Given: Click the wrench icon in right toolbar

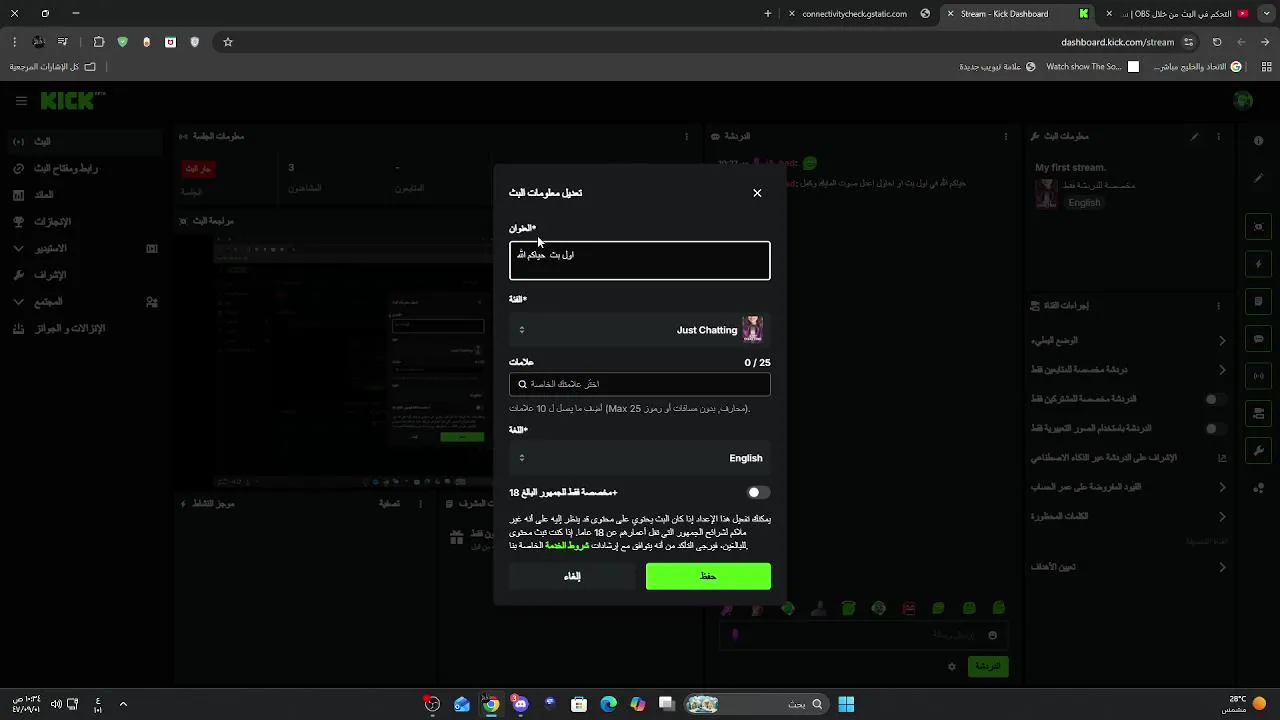Looking at the screenshot, I should 1259,451.
